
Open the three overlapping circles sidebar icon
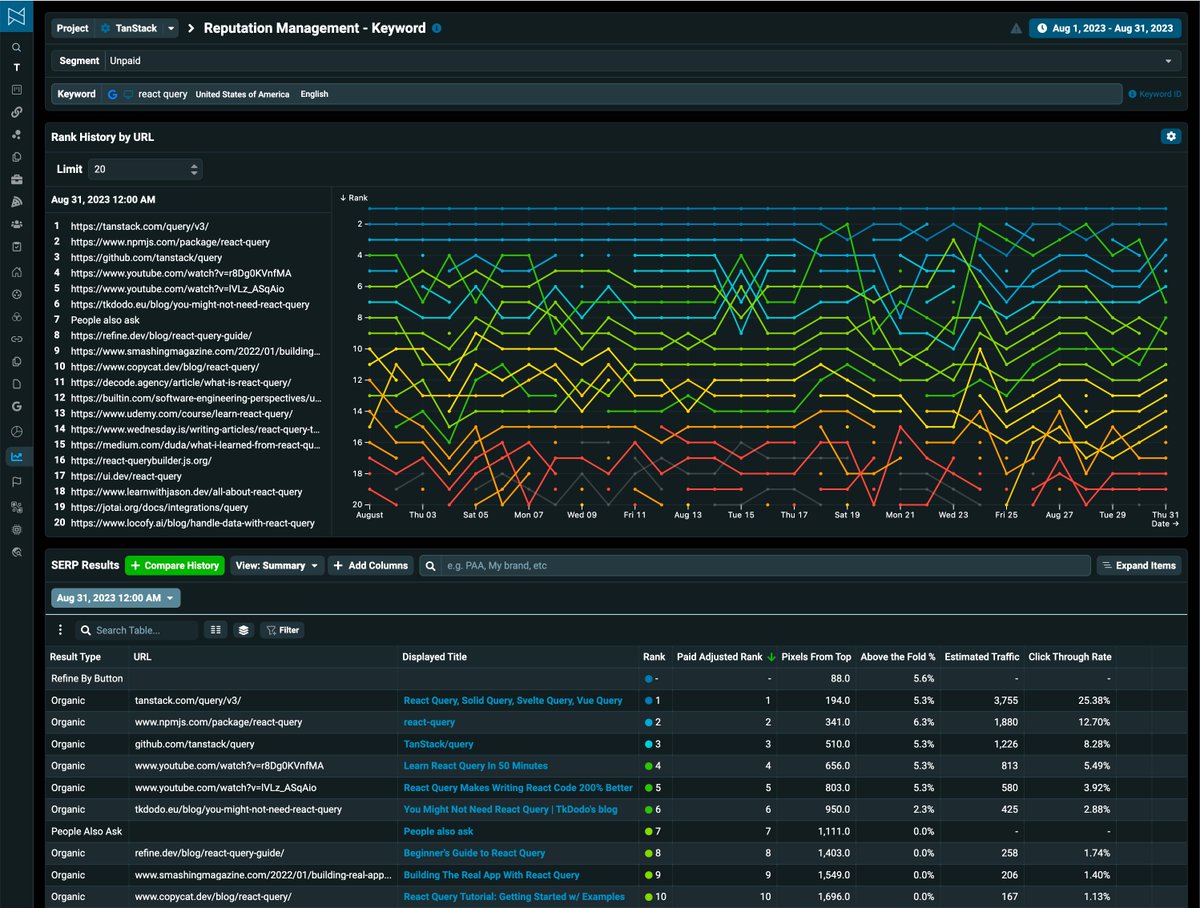point(16,317)
